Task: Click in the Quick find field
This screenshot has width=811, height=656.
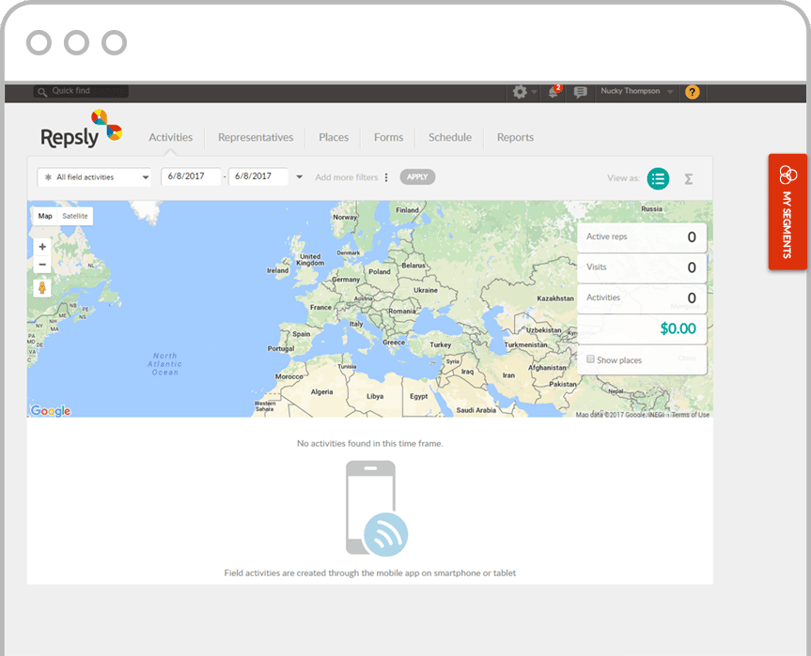Action: pyautogui.click(x=82, y=92)
